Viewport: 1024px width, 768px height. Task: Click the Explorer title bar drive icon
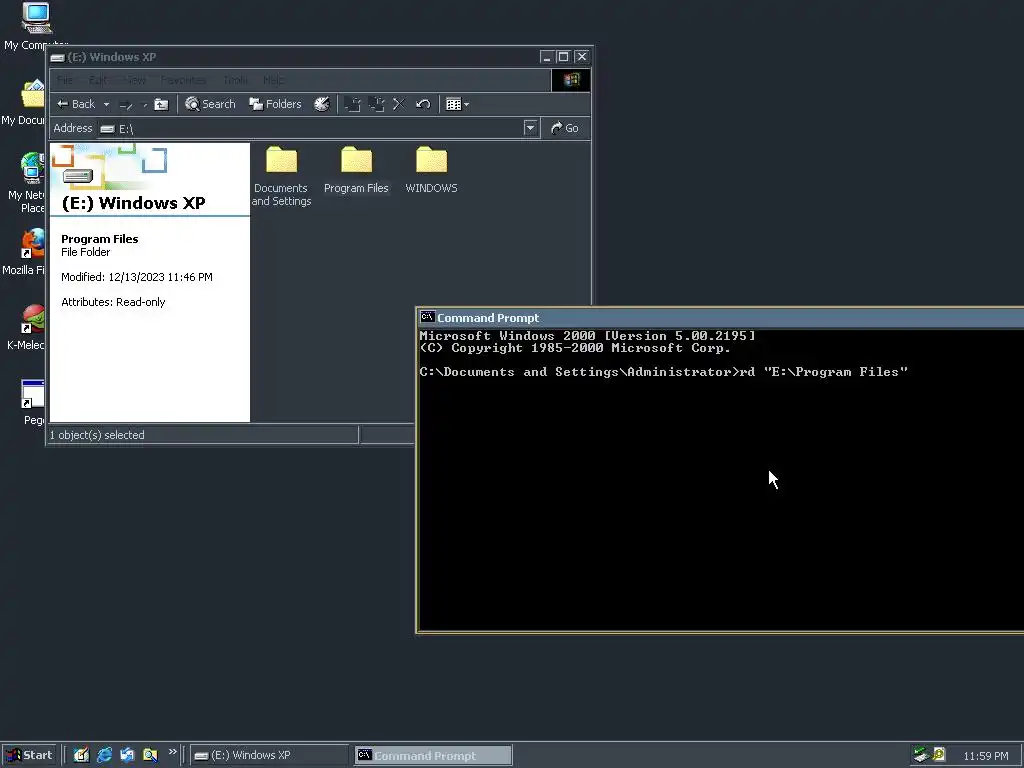(57, 57)
